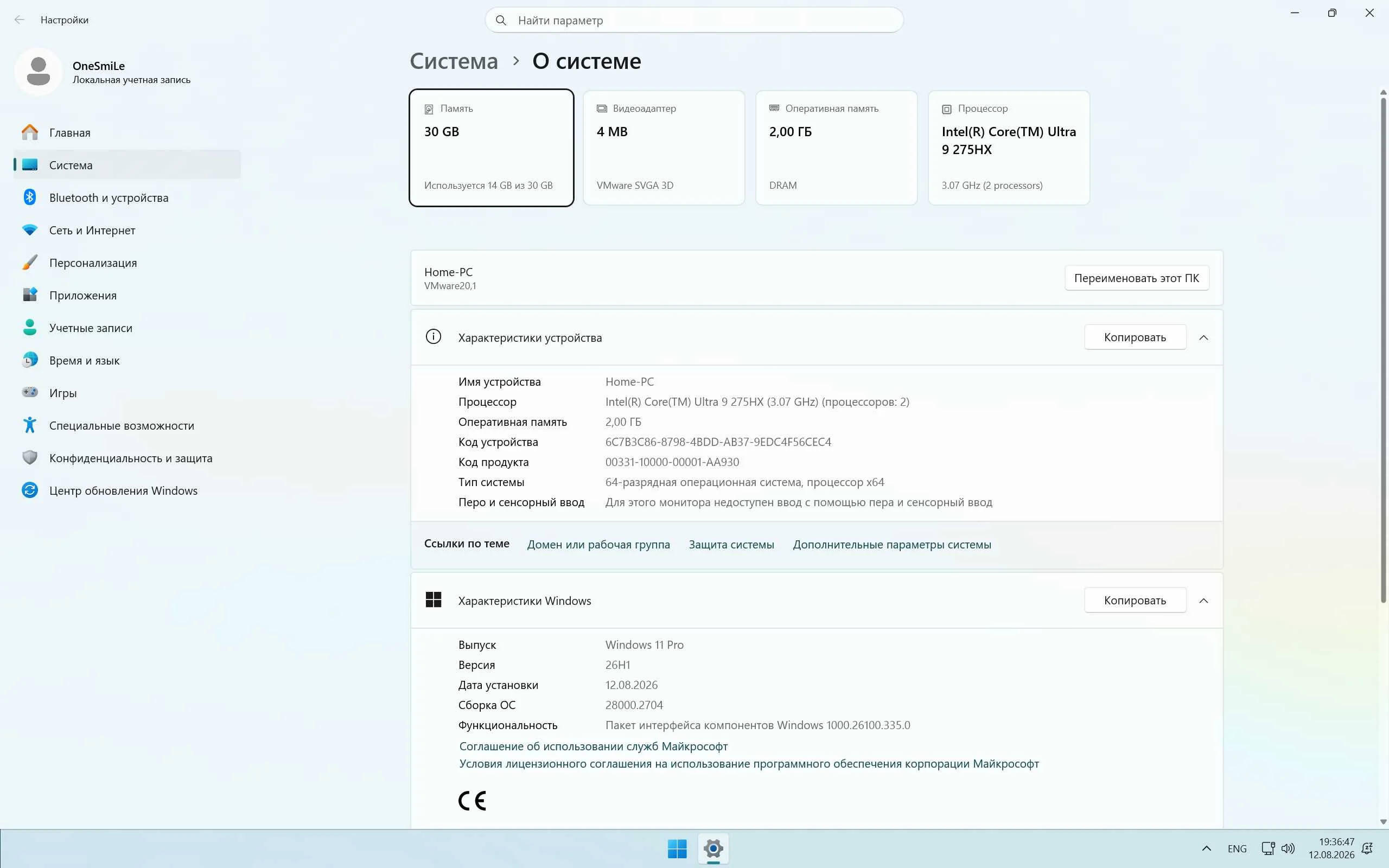
Task: Click the Главная home icon
Action: click(30, 132)
